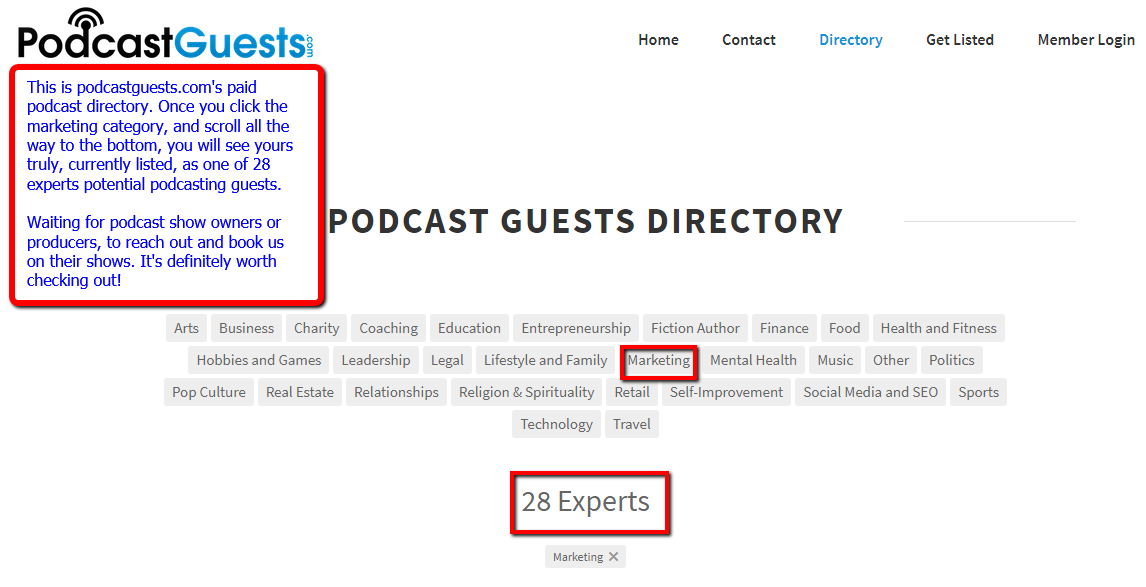Image resolution: width=1146 pixels, height=587 pixels.
Task: Select the Religion & Spirituality category
Action: [x=526, y=392]
